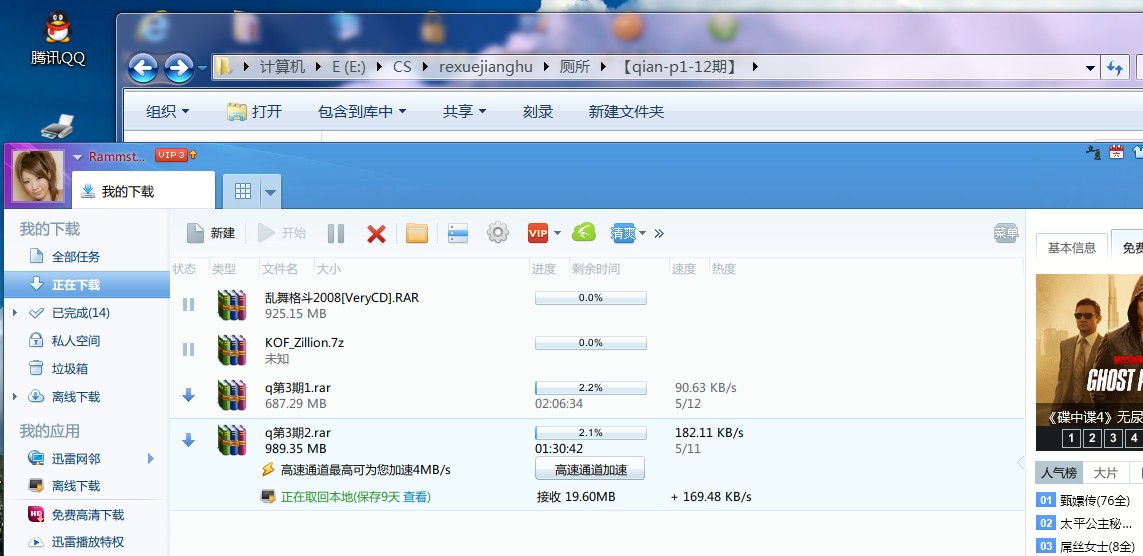Click the 新建 new download task button
Viewport: 1143px width, 556px height.
[211, 233]
